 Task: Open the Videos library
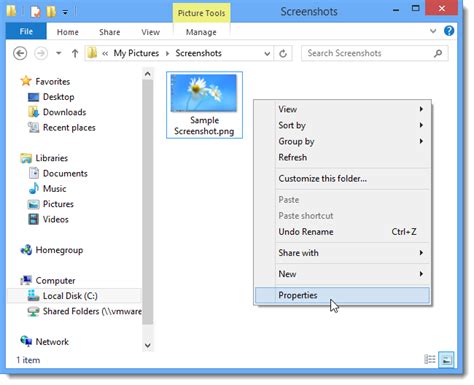55,219
